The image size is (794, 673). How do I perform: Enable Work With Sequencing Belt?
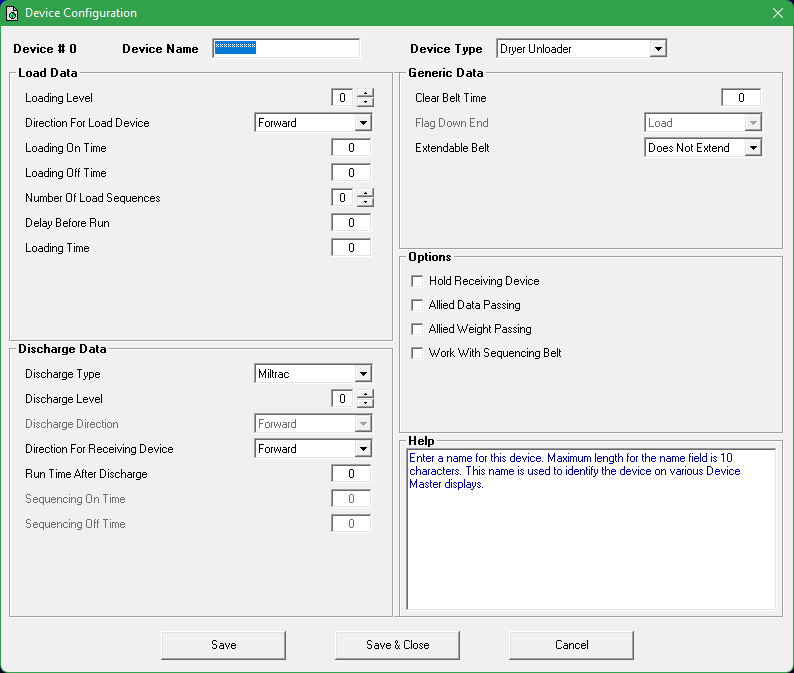[417, 353]
